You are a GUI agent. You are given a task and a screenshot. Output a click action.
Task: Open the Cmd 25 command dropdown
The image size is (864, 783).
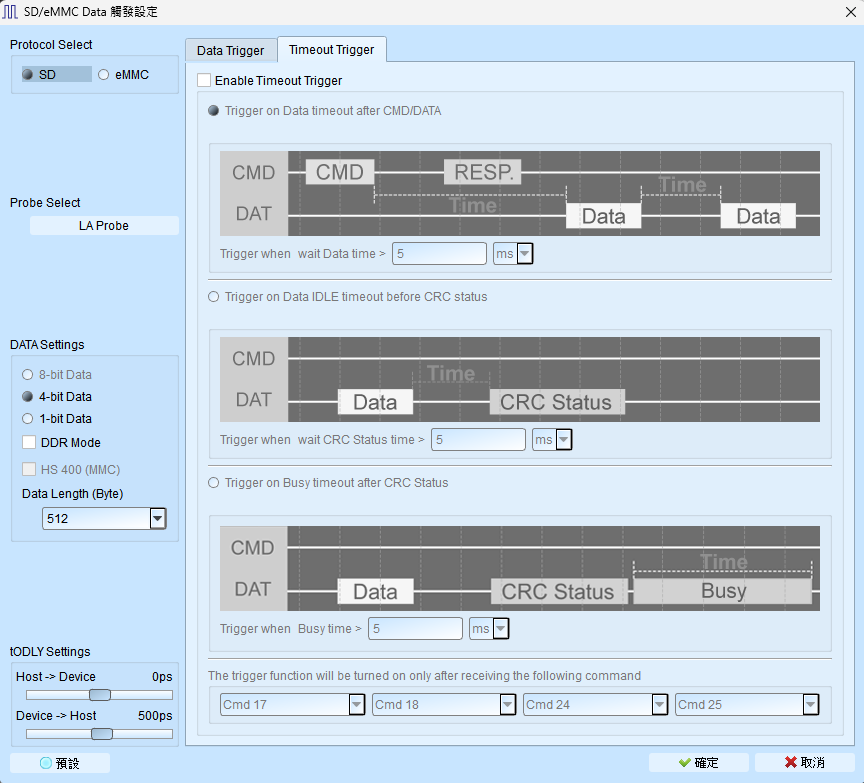click(747, 704)
